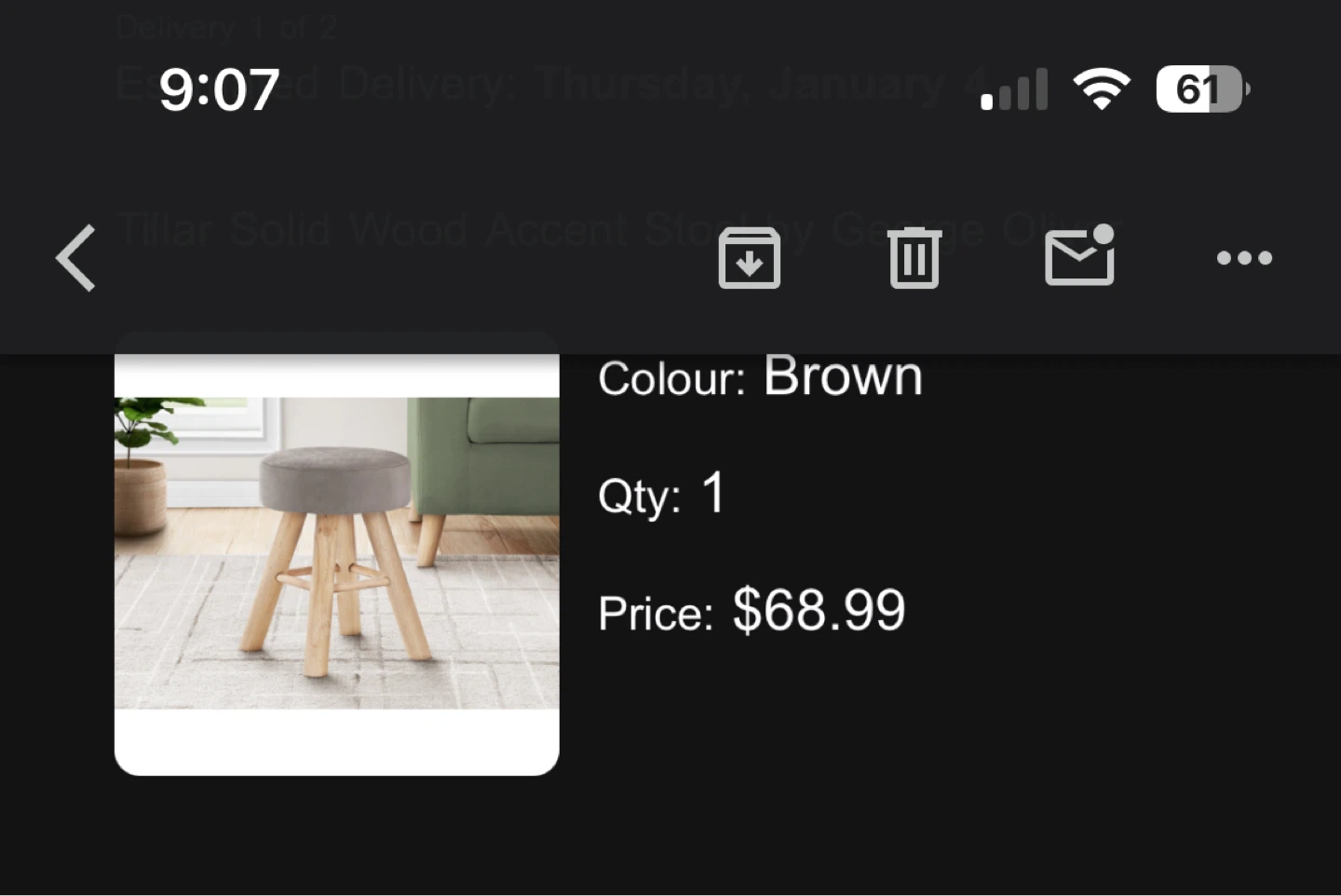This screenshot has height=896, width=1341.
Task: Click the $68.99 price
Action: (x=819, y=611)
